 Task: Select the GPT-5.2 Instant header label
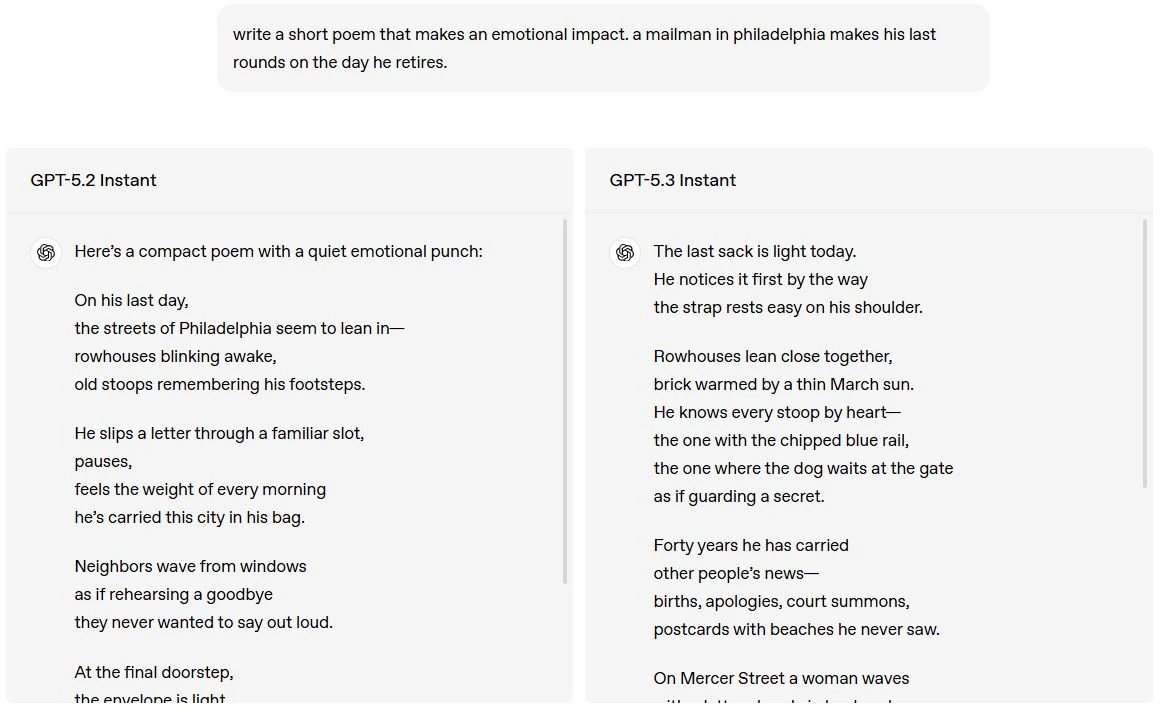[94, 181]
